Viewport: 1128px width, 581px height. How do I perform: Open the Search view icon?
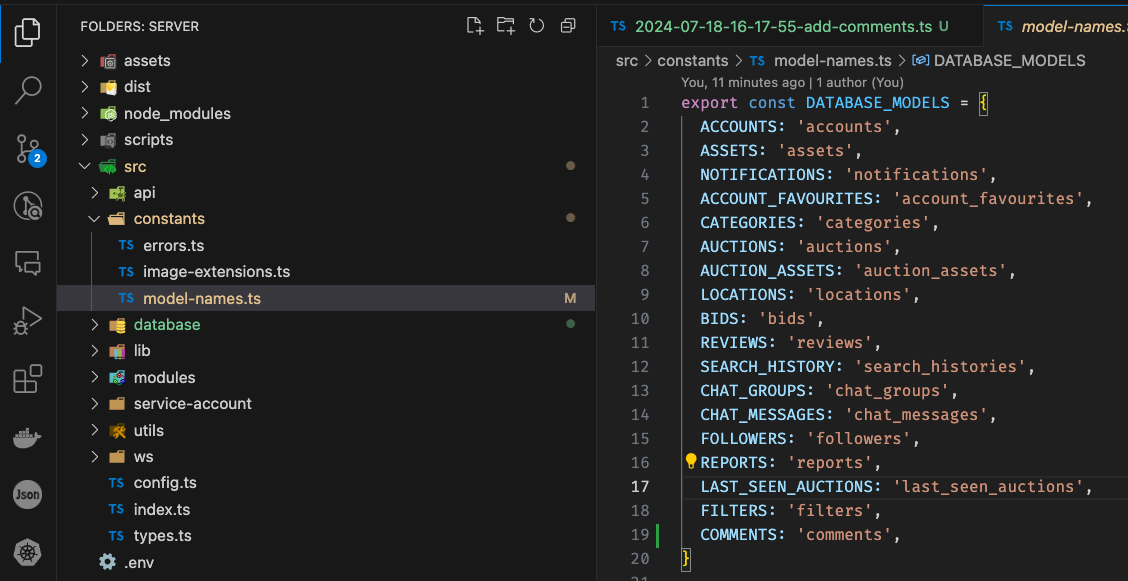(27, 90)
